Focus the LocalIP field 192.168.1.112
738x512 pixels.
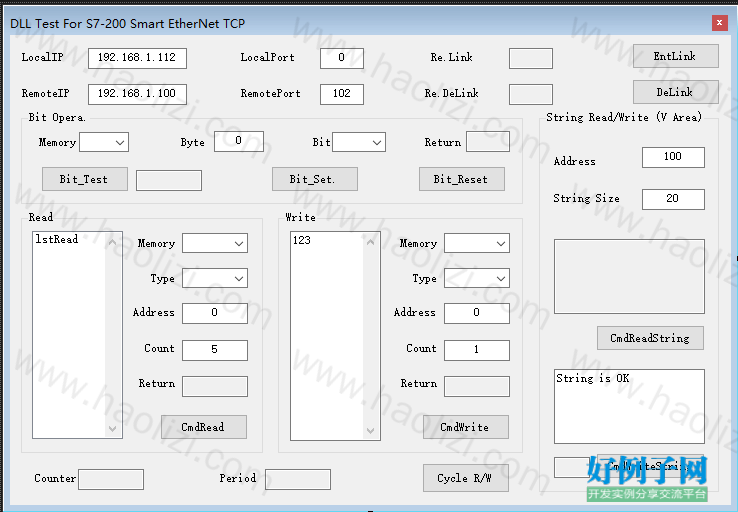coord(137,58)
